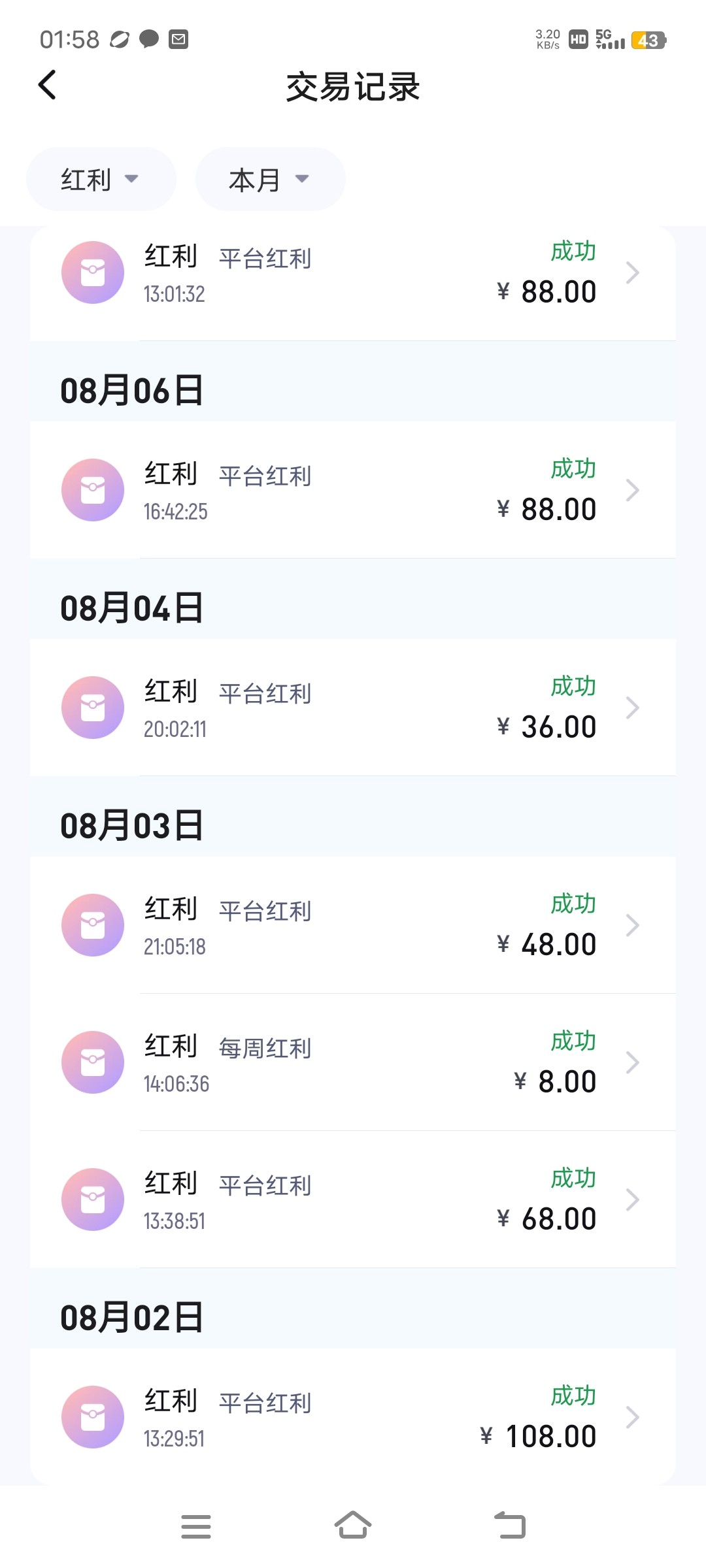Open chevron on 每周红利 ¥8.00 entry

click(x=631, y=1062)
